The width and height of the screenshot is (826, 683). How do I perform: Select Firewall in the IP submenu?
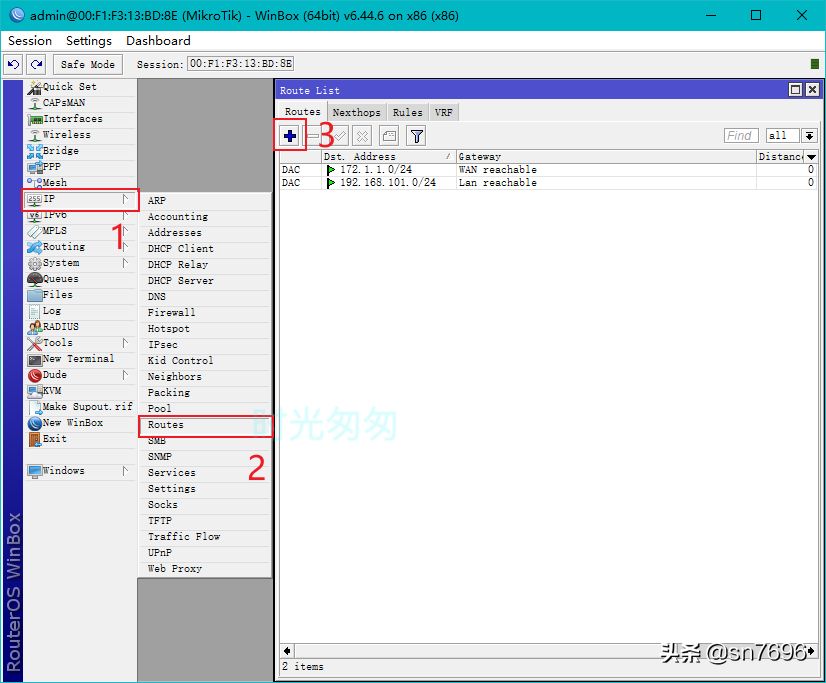(x=205, y=313)
